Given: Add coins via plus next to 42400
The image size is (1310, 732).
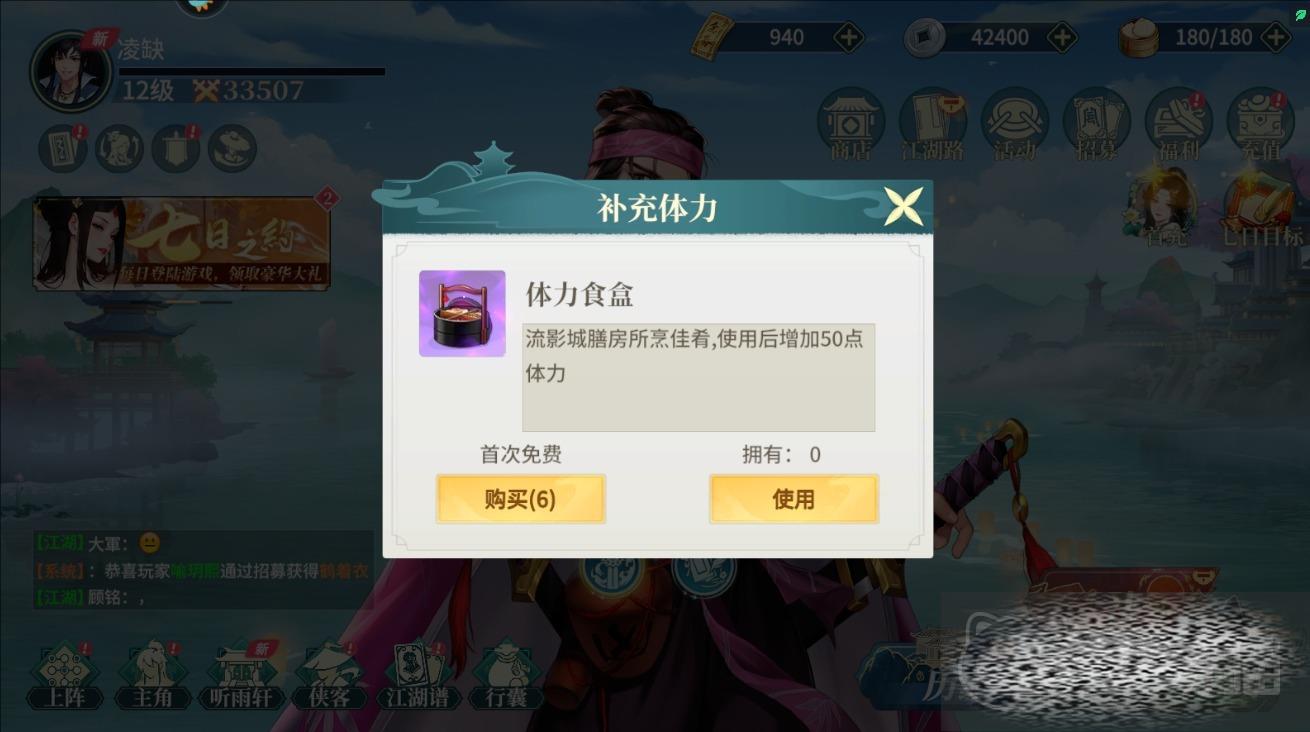Looking at the screenshot, I should click(1061, 38).
